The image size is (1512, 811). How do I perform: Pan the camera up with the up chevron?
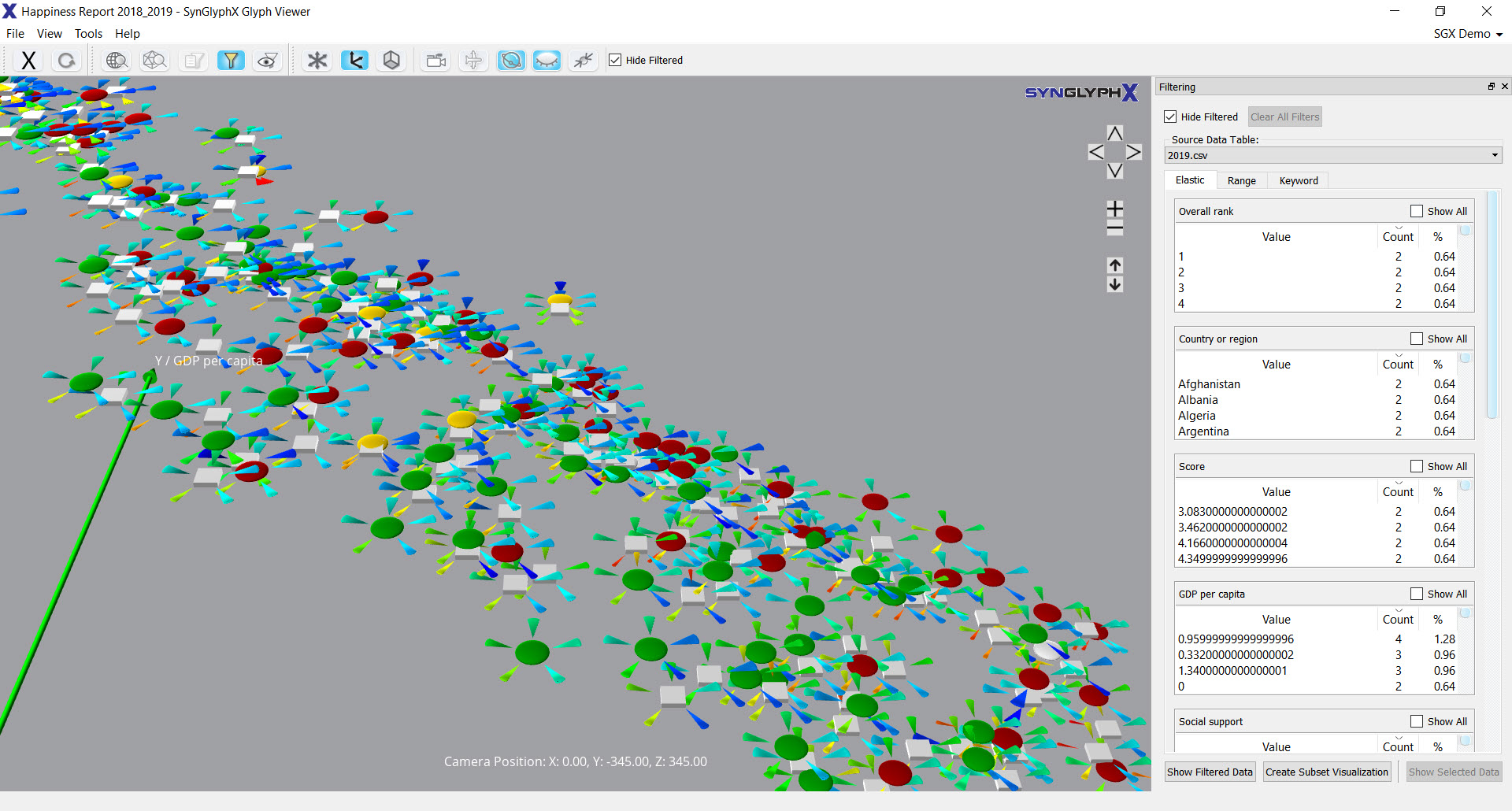click(1115, 133)
